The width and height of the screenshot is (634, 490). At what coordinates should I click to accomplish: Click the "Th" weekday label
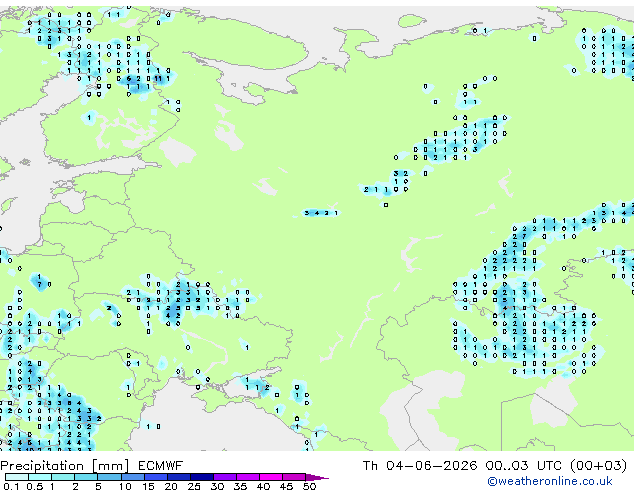coord(370,466)
